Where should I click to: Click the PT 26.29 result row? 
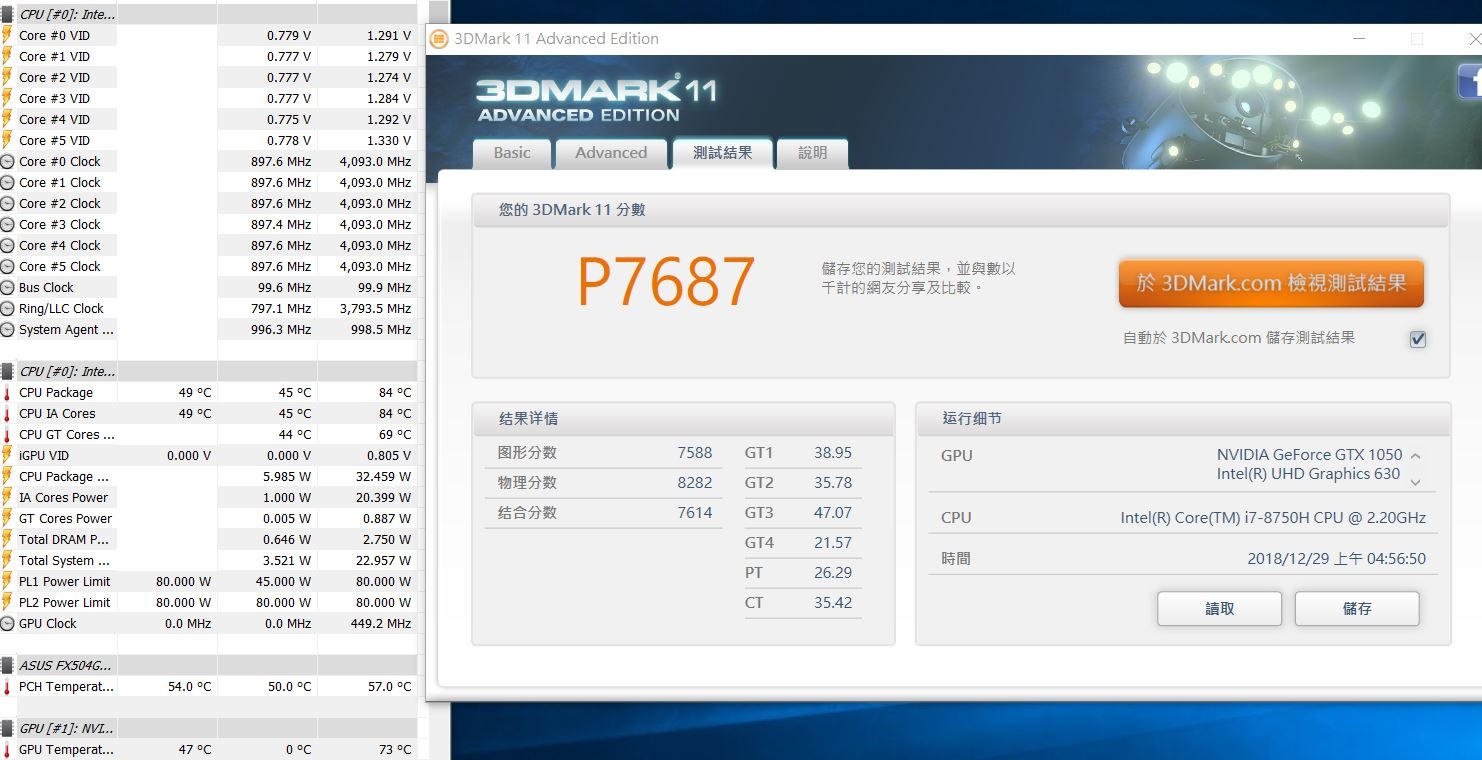pyautogui.click(x=802, y=573)
